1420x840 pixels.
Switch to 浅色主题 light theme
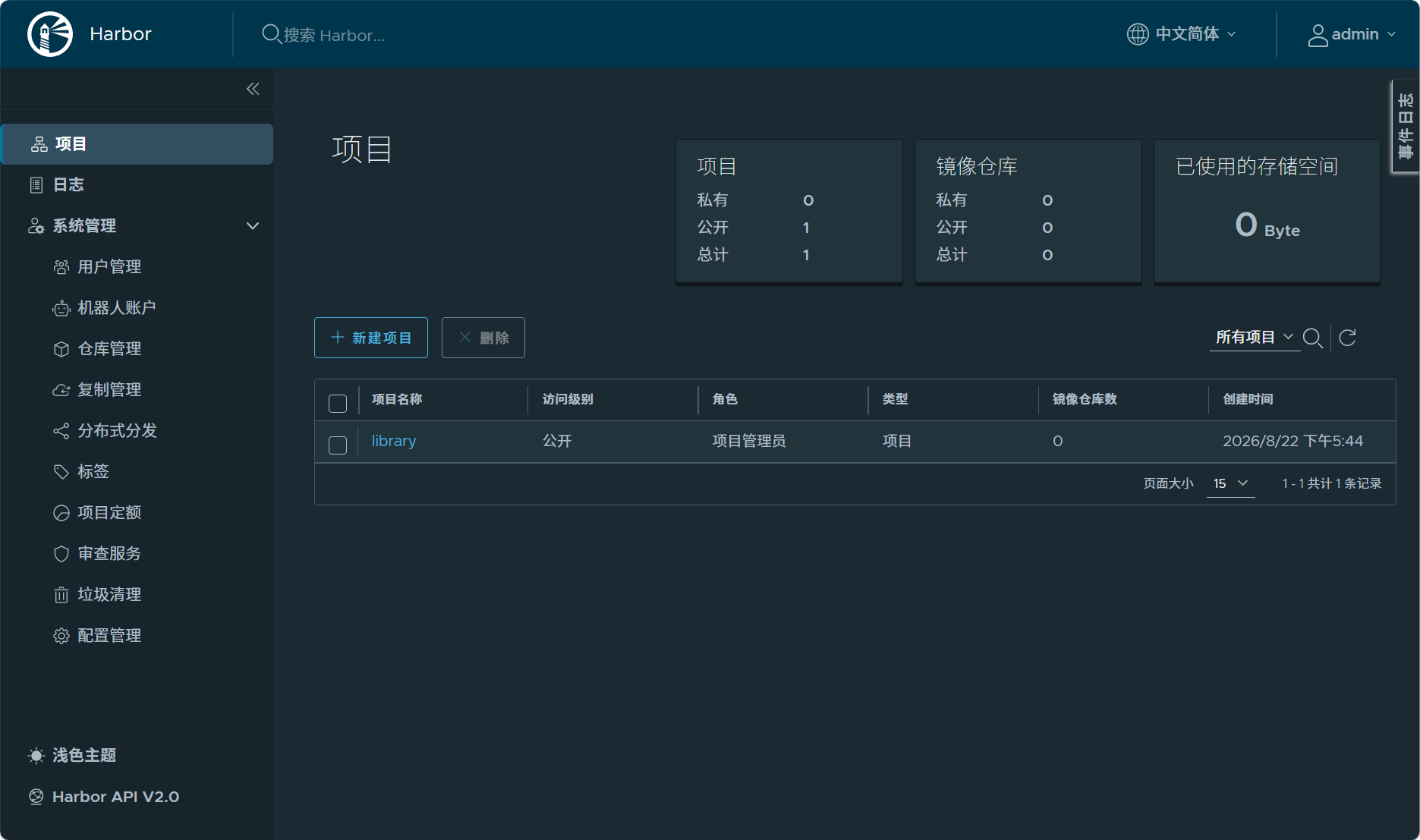pyautogui.click(x=84, y=756)
